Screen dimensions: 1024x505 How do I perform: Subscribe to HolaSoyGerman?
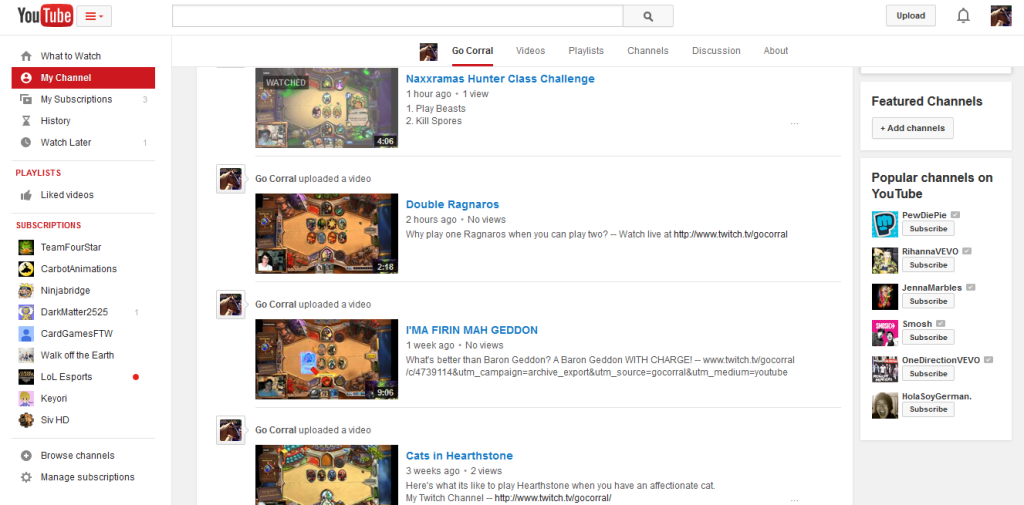click(928, 410)
